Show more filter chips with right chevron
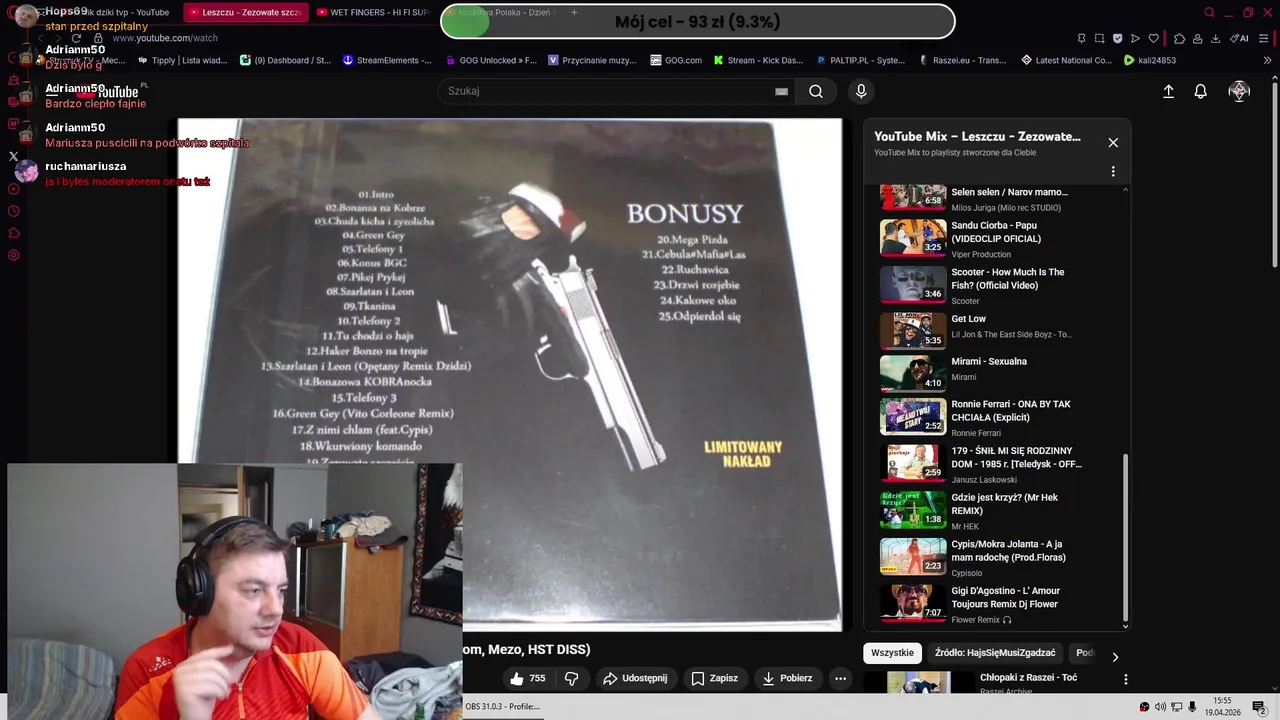The height and width of the screenshot is (720, 1280). point(1115,657)
